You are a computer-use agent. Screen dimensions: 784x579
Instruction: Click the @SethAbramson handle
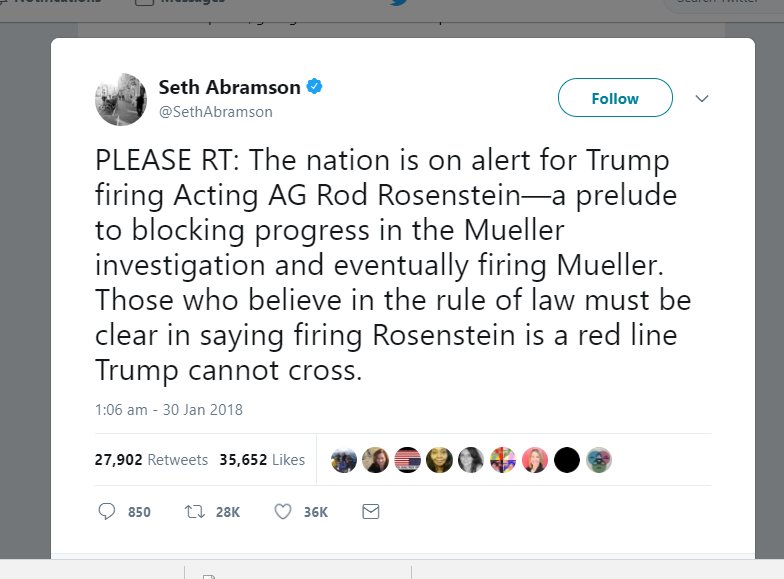pyautogui.click(x=215, y=112)
